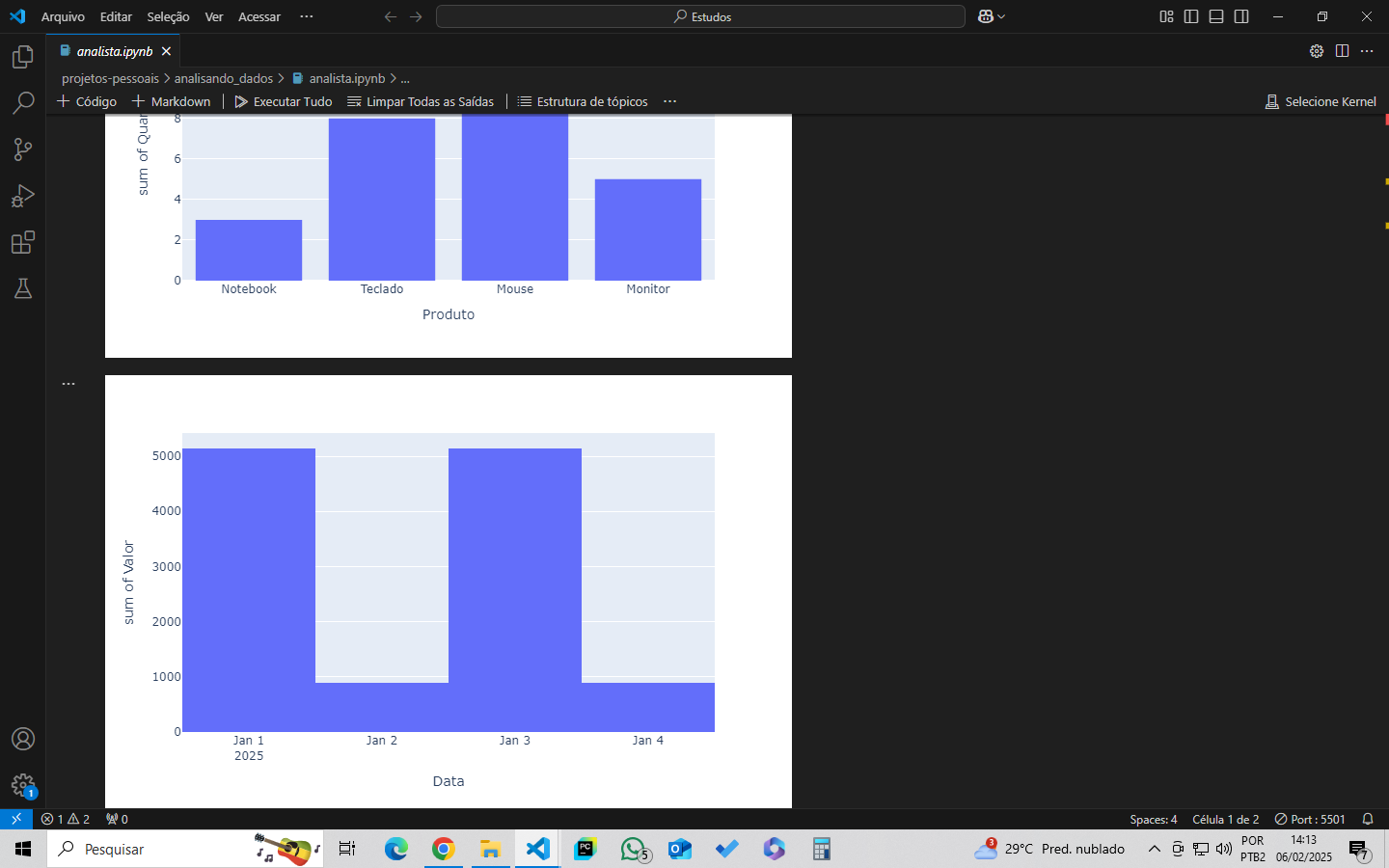This screenshot has height=868, width=1389.
Task: Open the Windows Start menu
Action: tap(23, 849)
